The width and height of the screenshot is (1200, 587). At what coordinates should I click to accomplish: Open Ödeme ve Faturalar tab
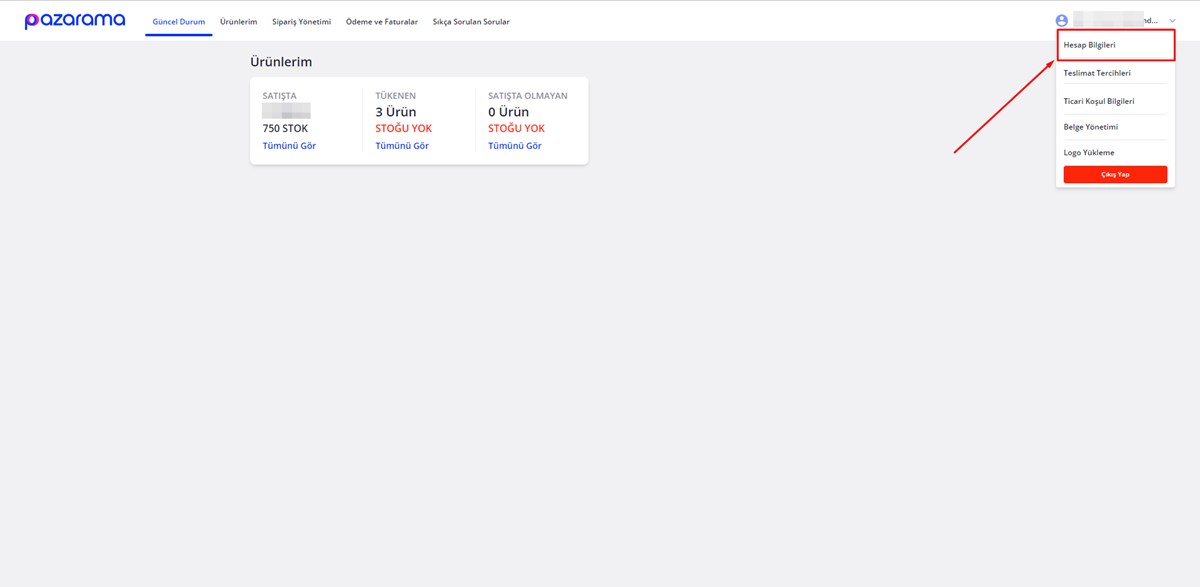pyautogui.click(x=382, y=22)
